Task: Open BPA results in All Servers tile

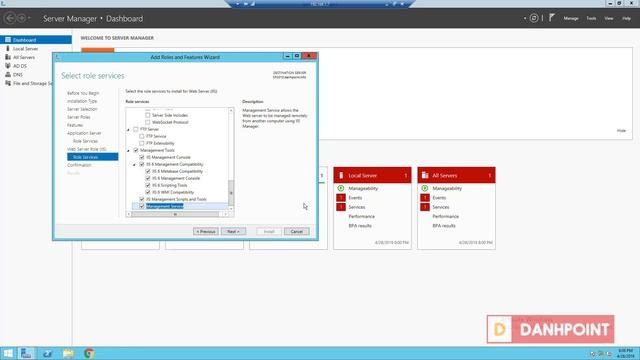Action: pyautogui.click(x=444, y=226)
